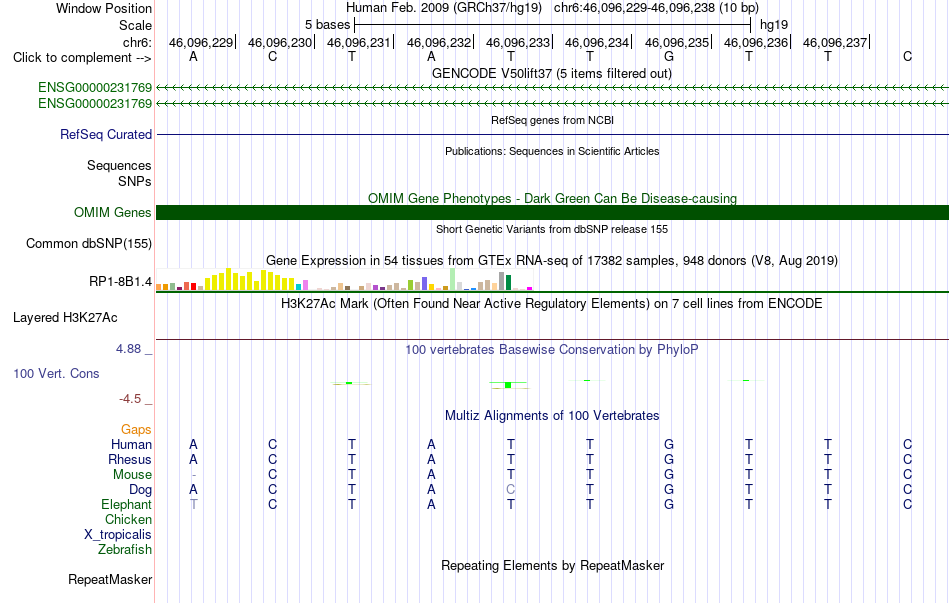Click base G in the complement sequence row
The height and width of the screenshot is (603, 950).
tap(669, 56)
